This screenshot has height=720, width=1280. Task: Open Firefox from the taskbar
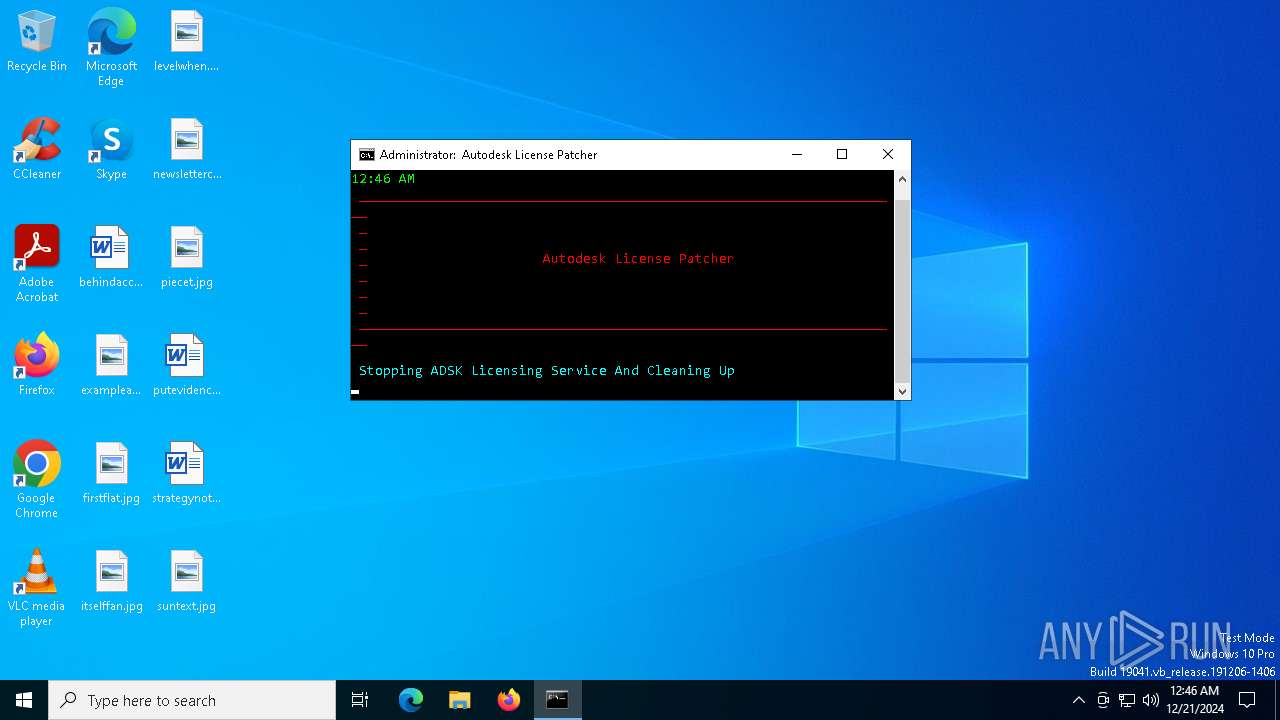(x=509, y=700)
